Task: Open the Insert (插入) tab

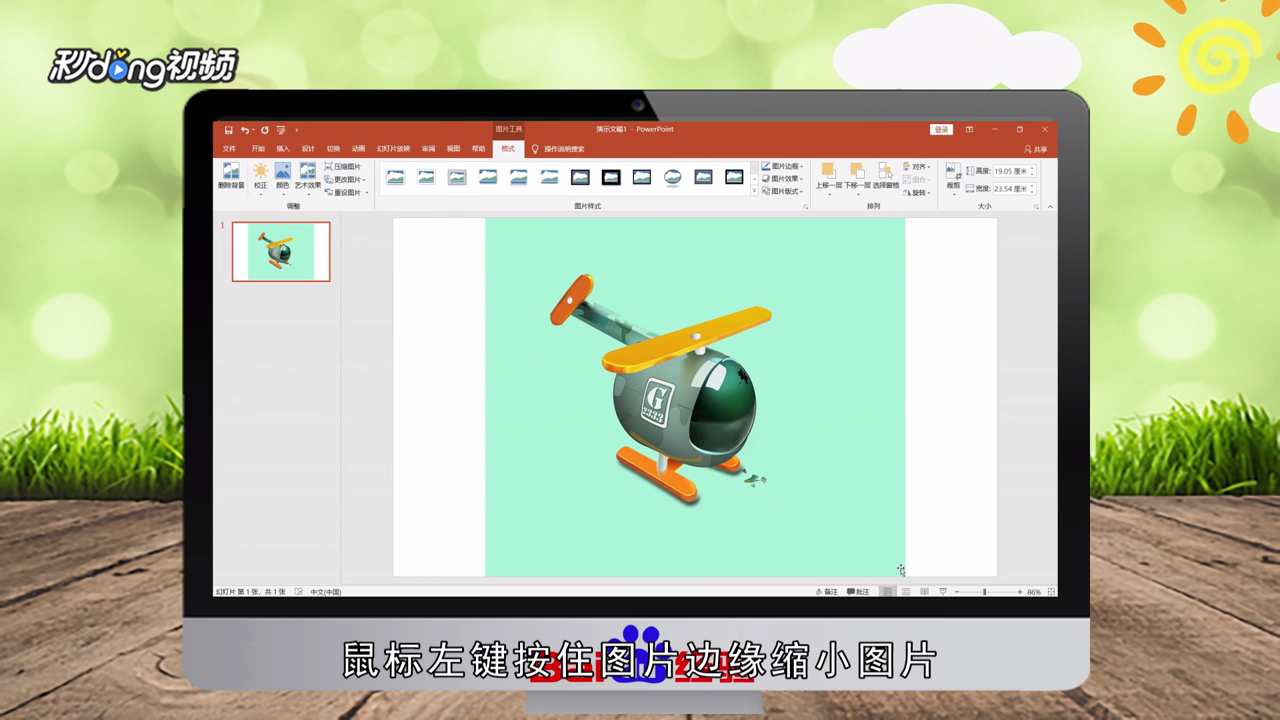Action: [x=283, y=149]
